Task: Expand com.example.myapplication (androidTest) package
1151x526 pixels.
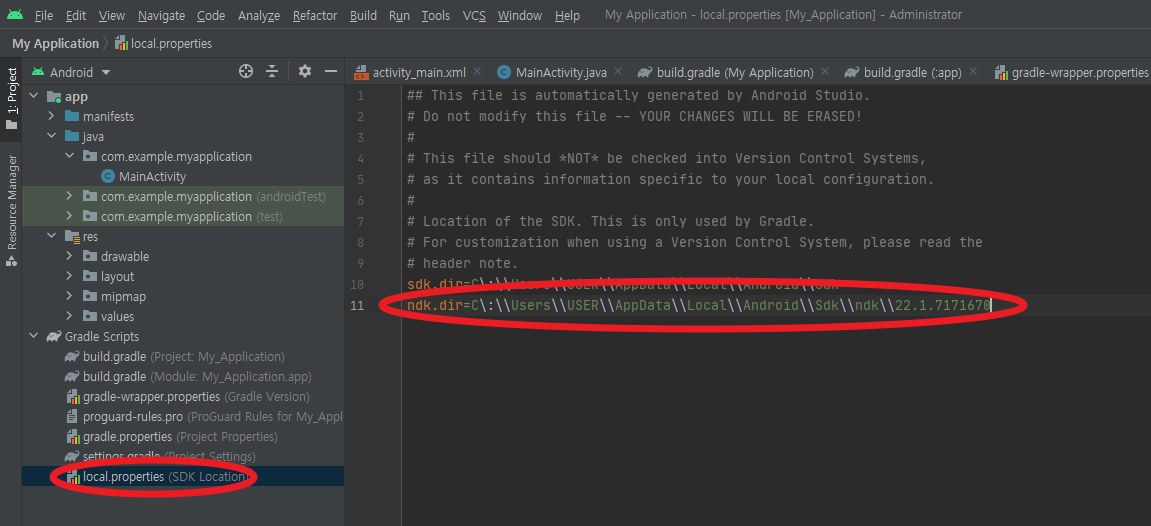Action: click(69, 196)
